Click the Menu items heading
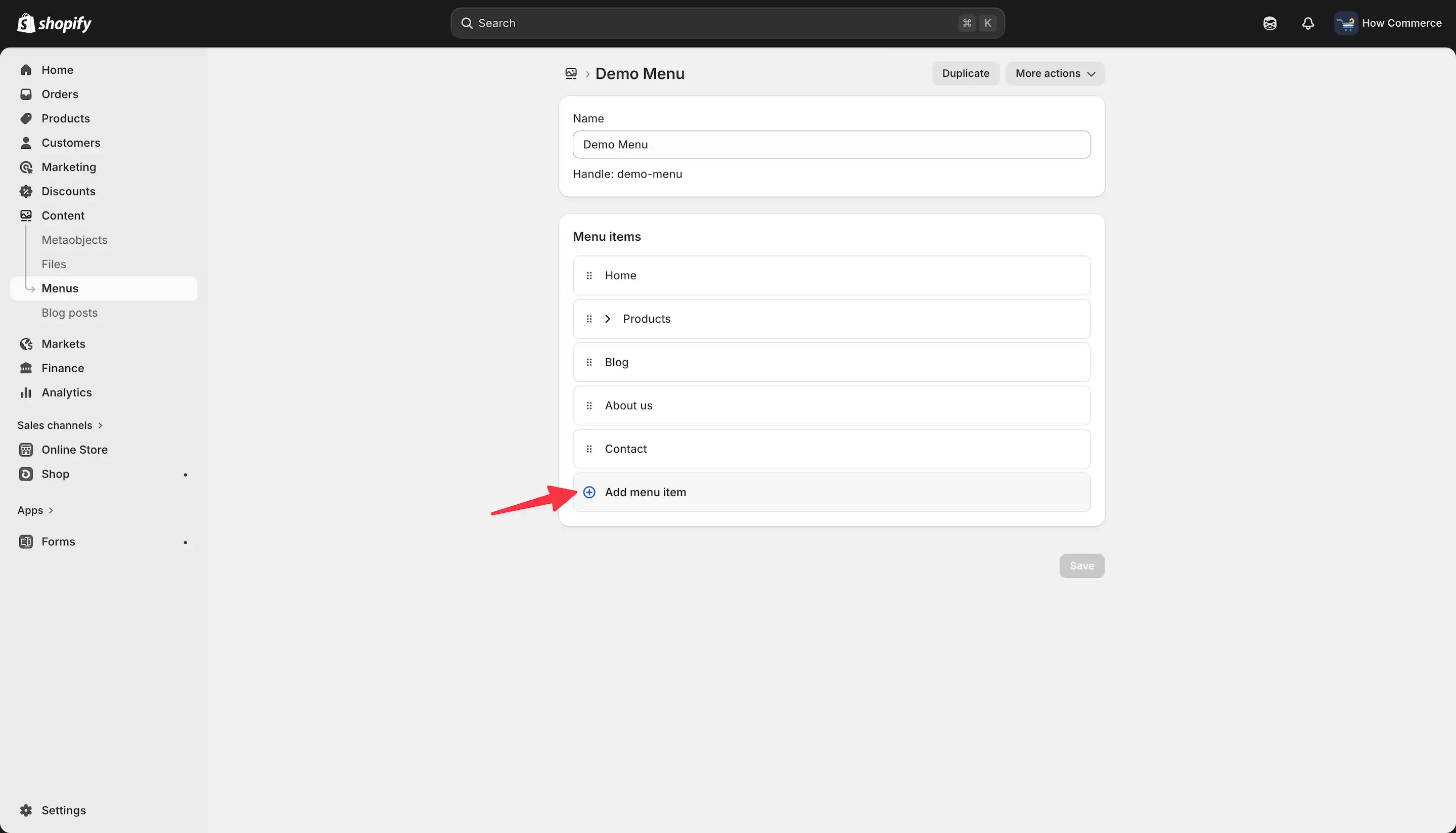The image size is (1456, 833). coord(607,236)
